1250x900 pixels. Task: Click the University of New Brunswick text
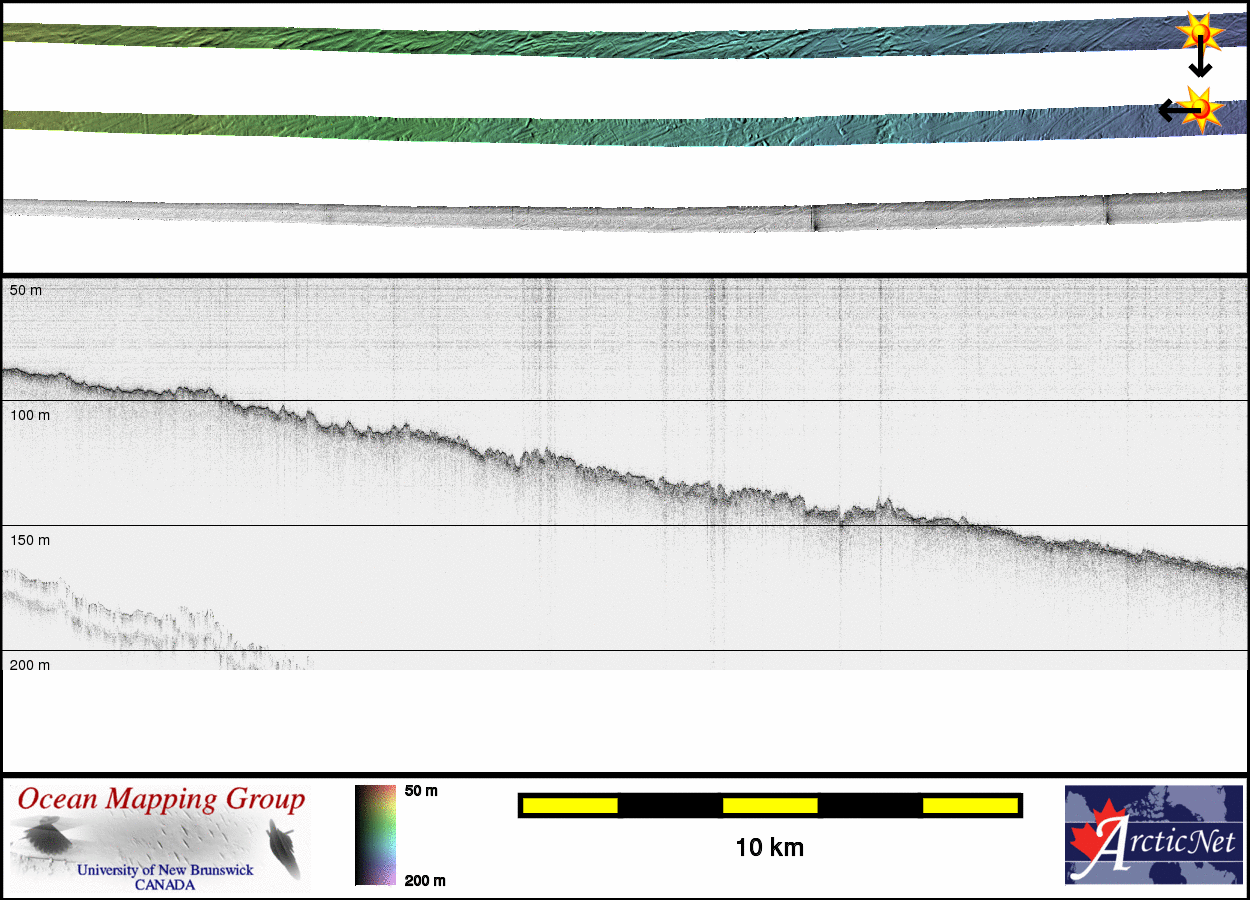point(165,870)
